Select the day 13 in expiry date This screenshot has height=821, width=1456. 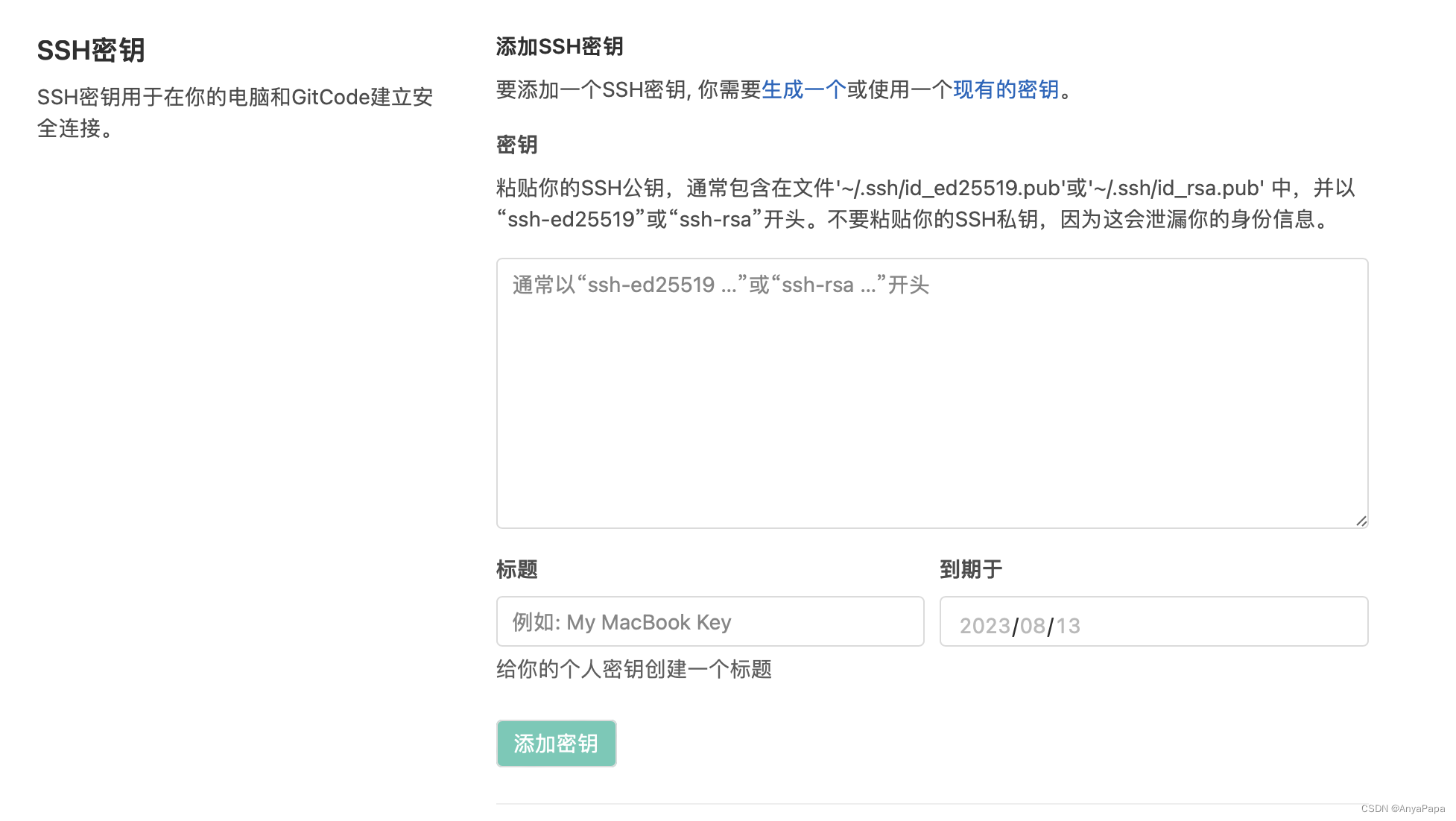pos(1068,626)
